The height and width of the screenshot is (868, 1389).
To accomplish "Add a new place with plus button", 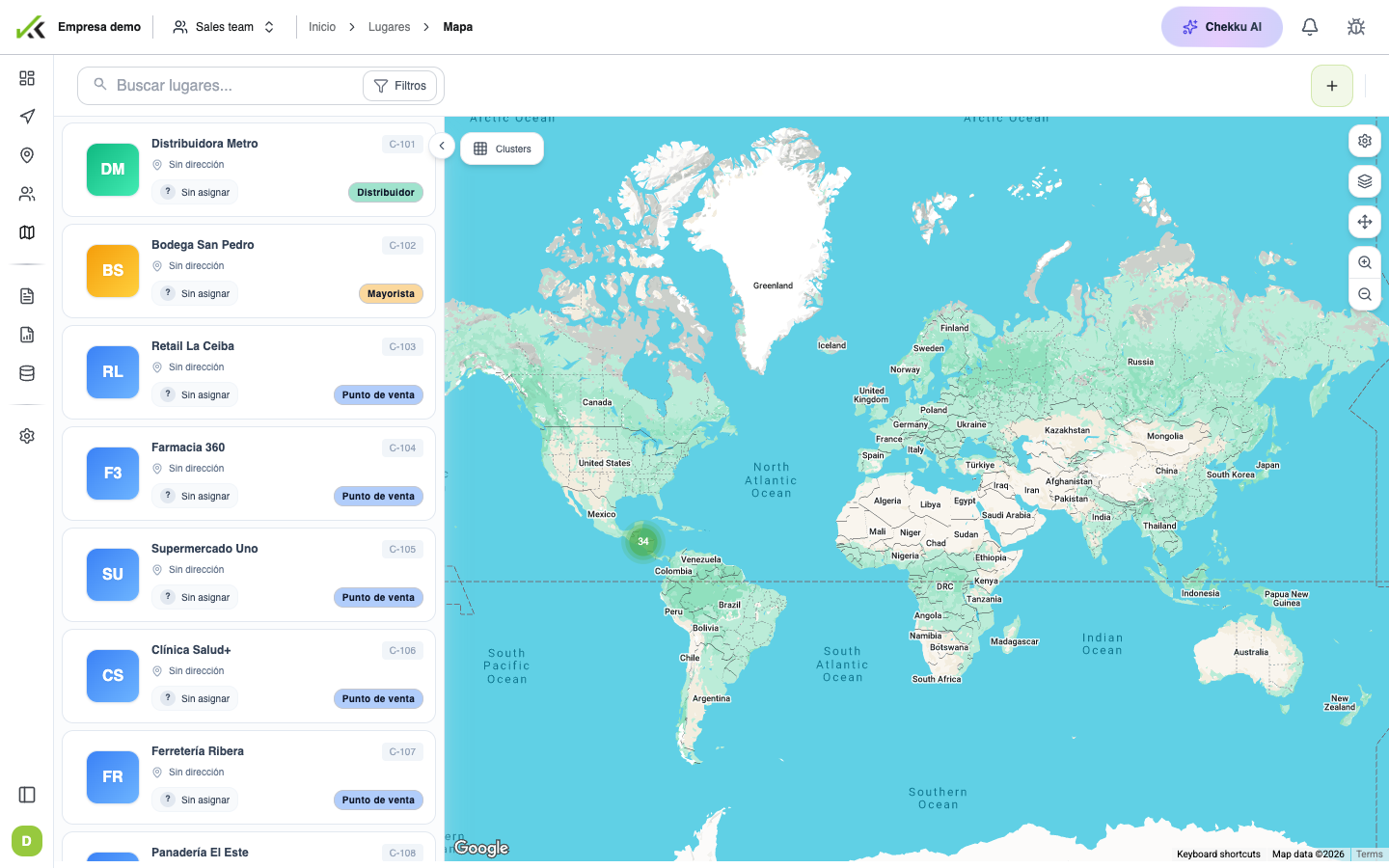I will (x=1332, y=86).
